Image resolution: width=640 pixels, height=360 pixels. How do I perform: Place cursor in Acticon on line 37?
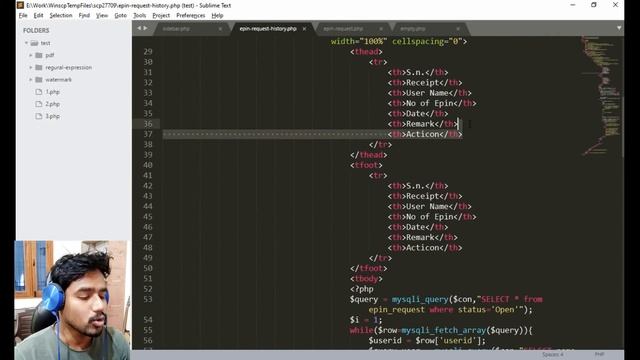[422, 134]
